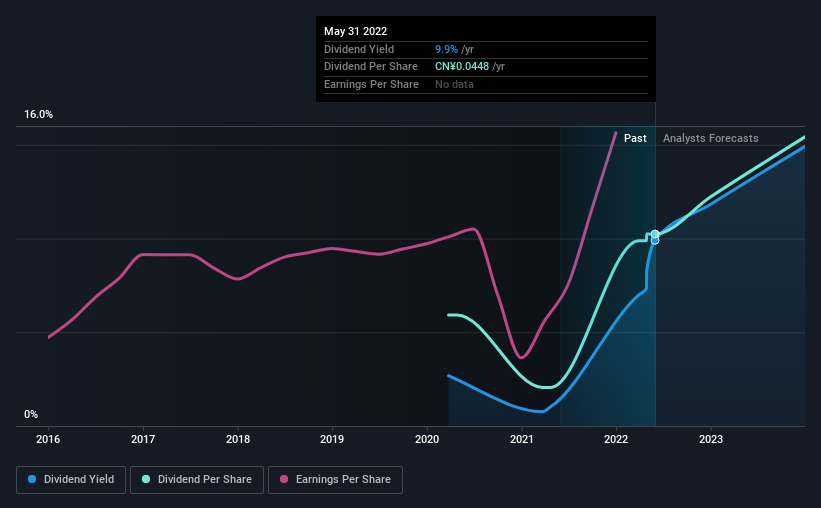821x508 pixels.
Task: Select the 2019 x-axis label
Action: pos(332,439)
